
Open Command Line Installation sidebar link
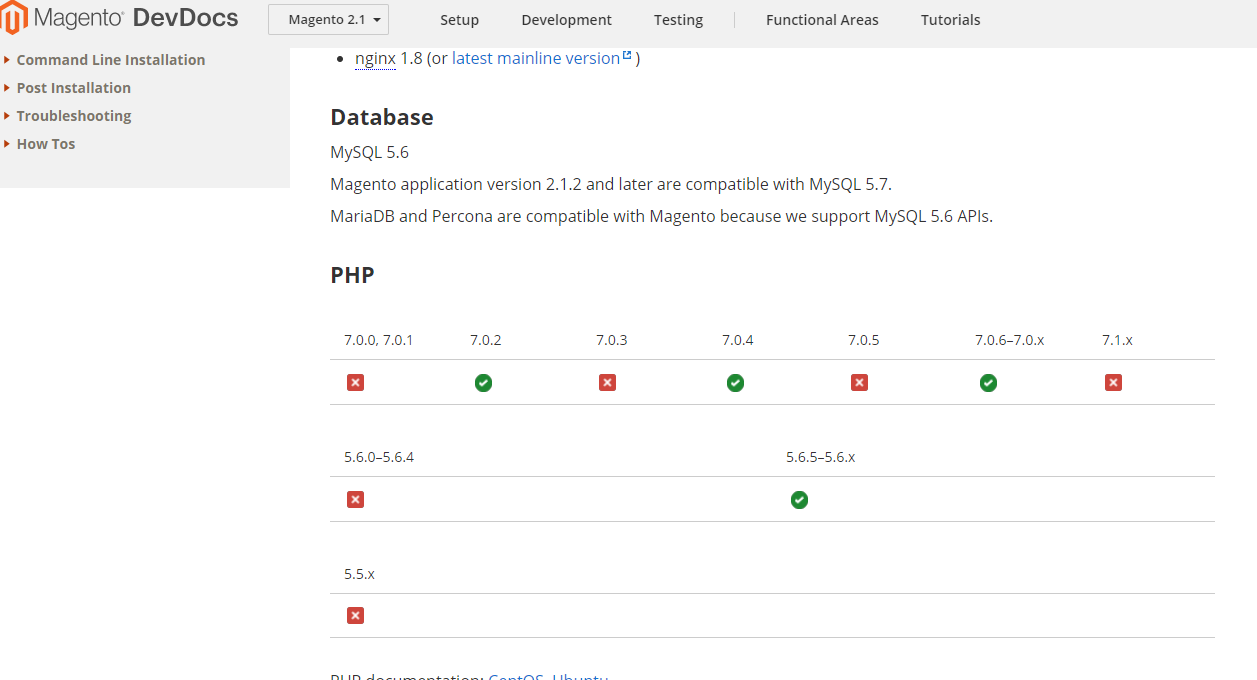click(111, 60)
